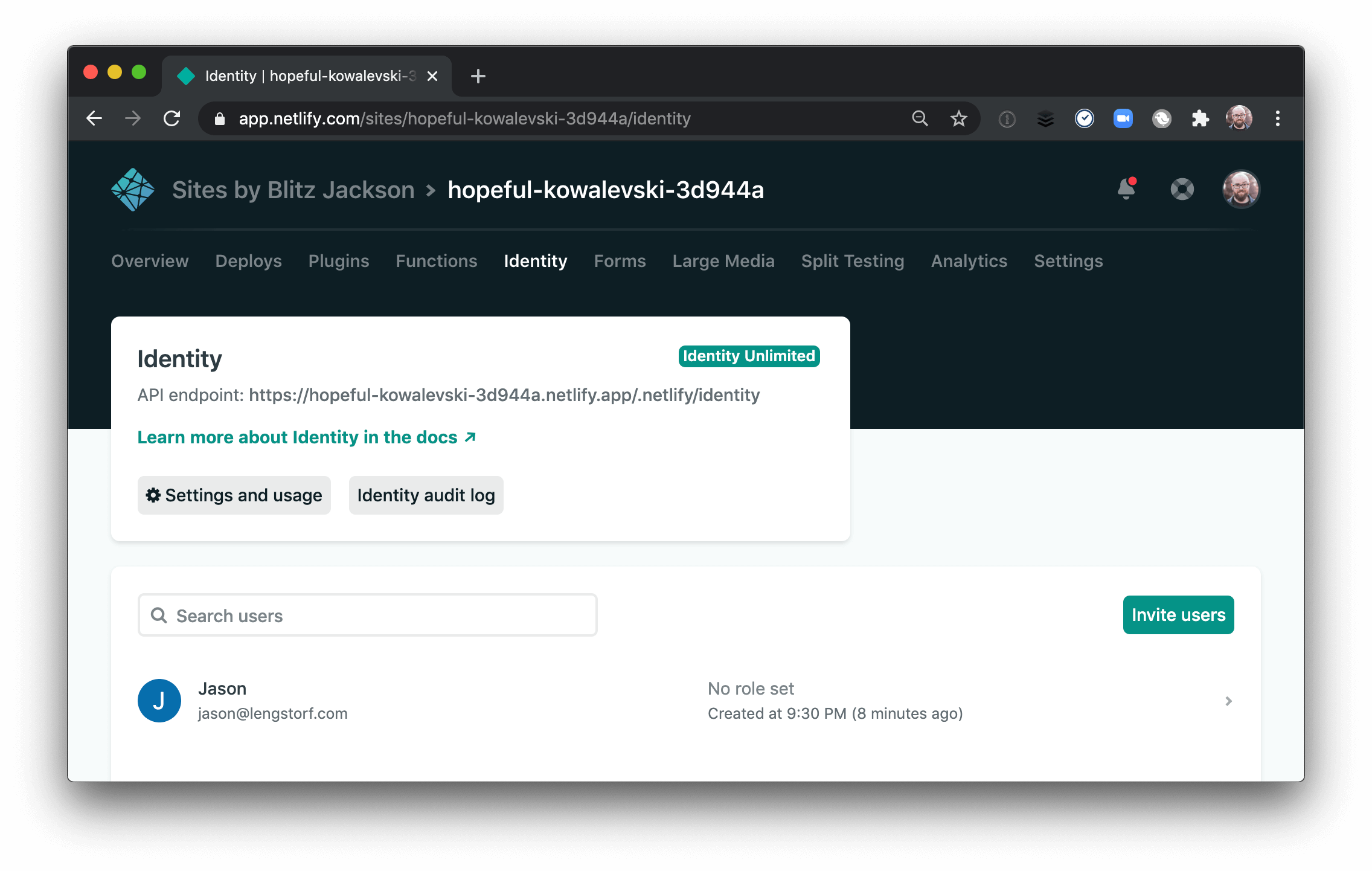
Task: Click the Netlify logo icon
Action: point(132,189)
